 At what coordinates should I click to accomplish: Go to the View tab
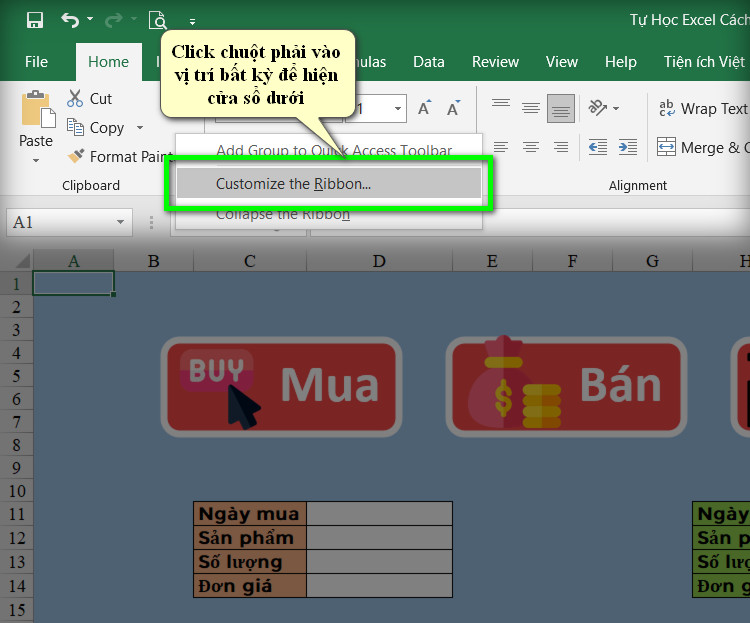point(562,62)
